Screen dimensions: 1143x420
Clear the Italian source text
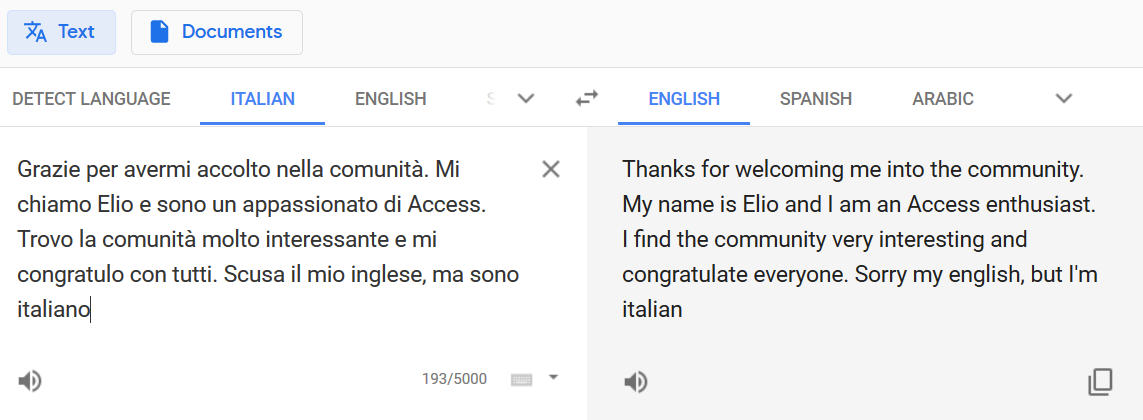click(550, 169)
